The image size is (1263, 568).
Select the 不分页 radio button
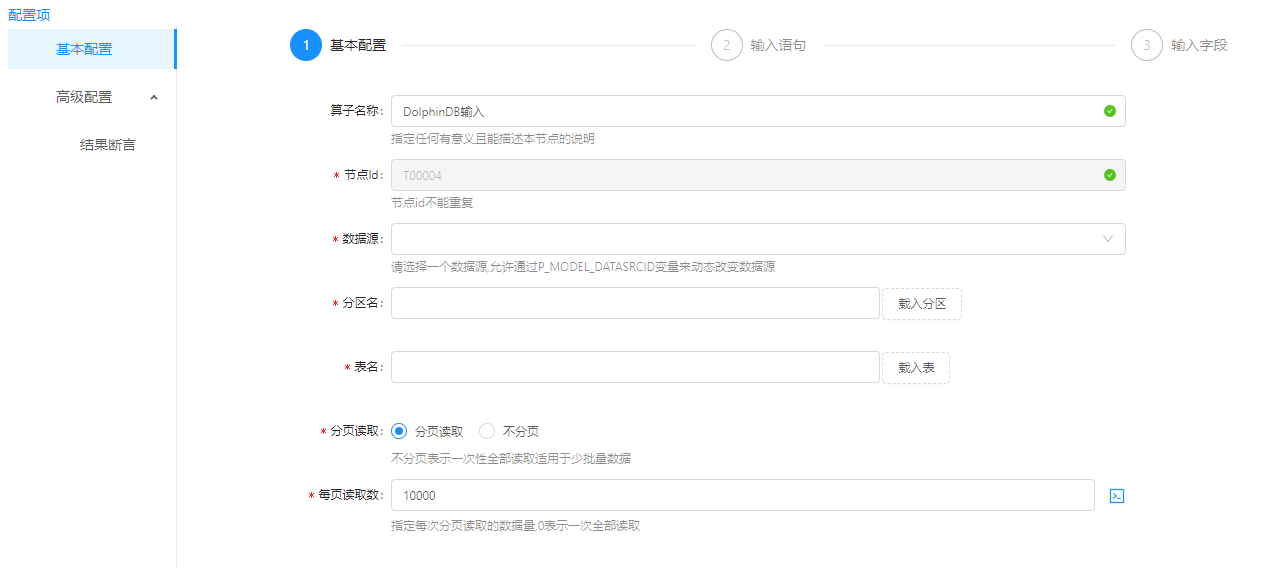[487, 431]
